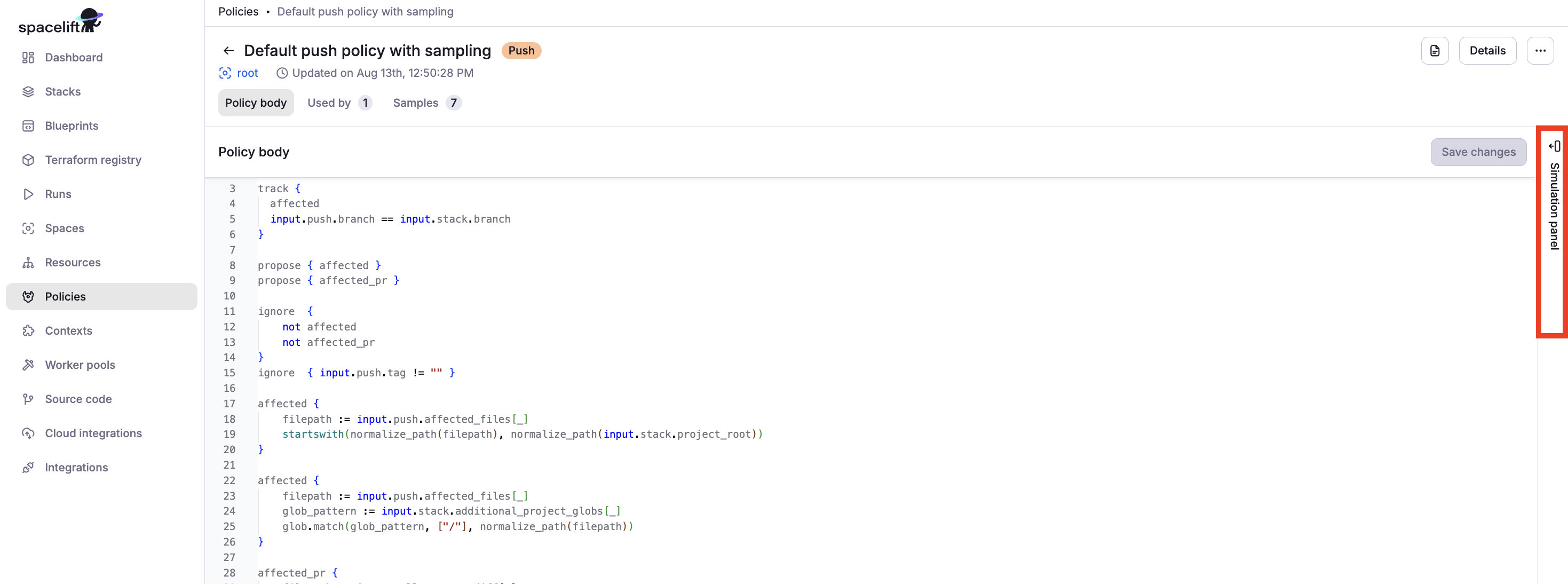Open the policy documentation file icon

click(1434, 51)
